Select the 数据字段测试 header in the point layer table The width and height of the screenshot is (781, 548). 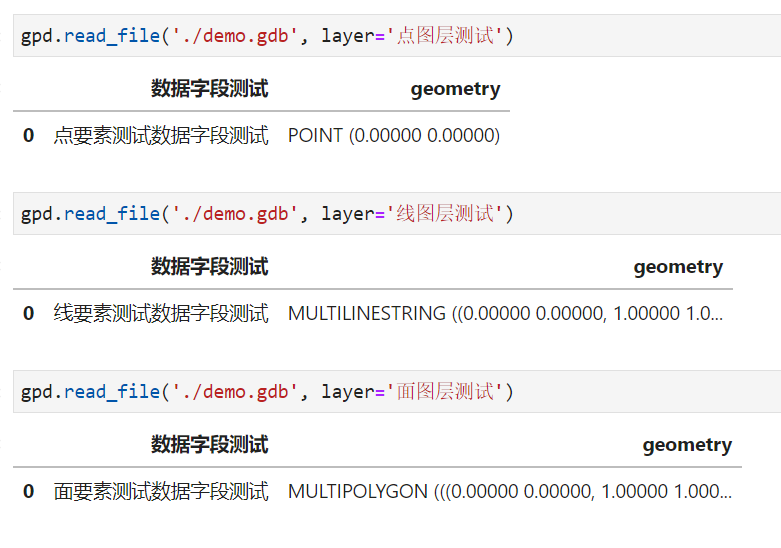coord(210,89)
